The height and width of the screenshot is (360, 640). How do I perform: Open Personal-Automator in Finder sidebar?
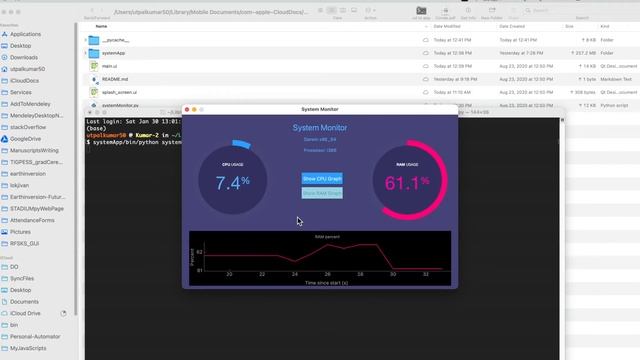(35, 337)
